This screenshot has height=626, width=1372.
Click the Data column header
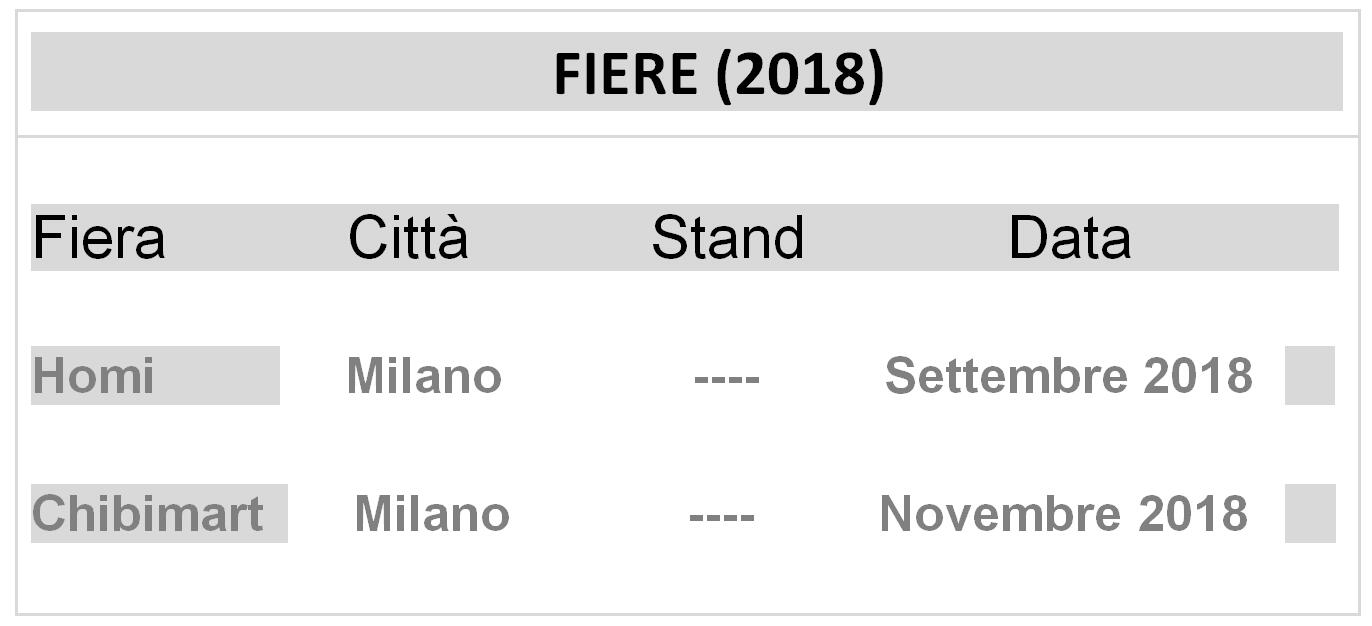[x=1069, y=238]
